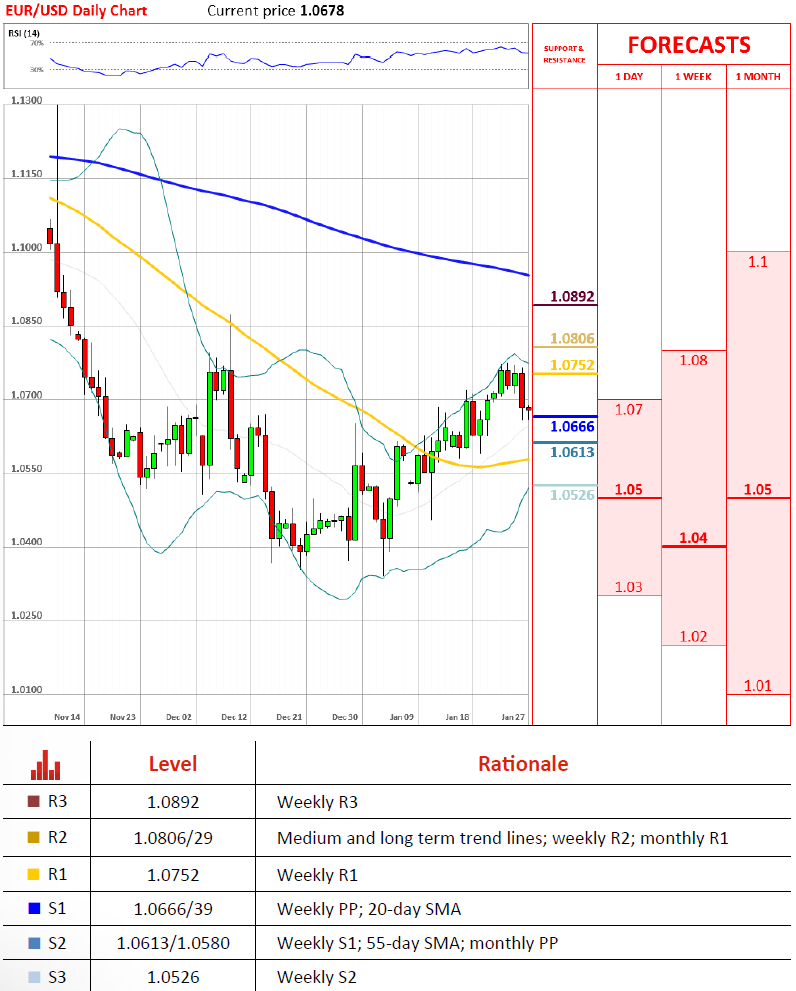Click the 1.1000 price axis label
Screen dimensions: 796x991
(x=27, y=247)
